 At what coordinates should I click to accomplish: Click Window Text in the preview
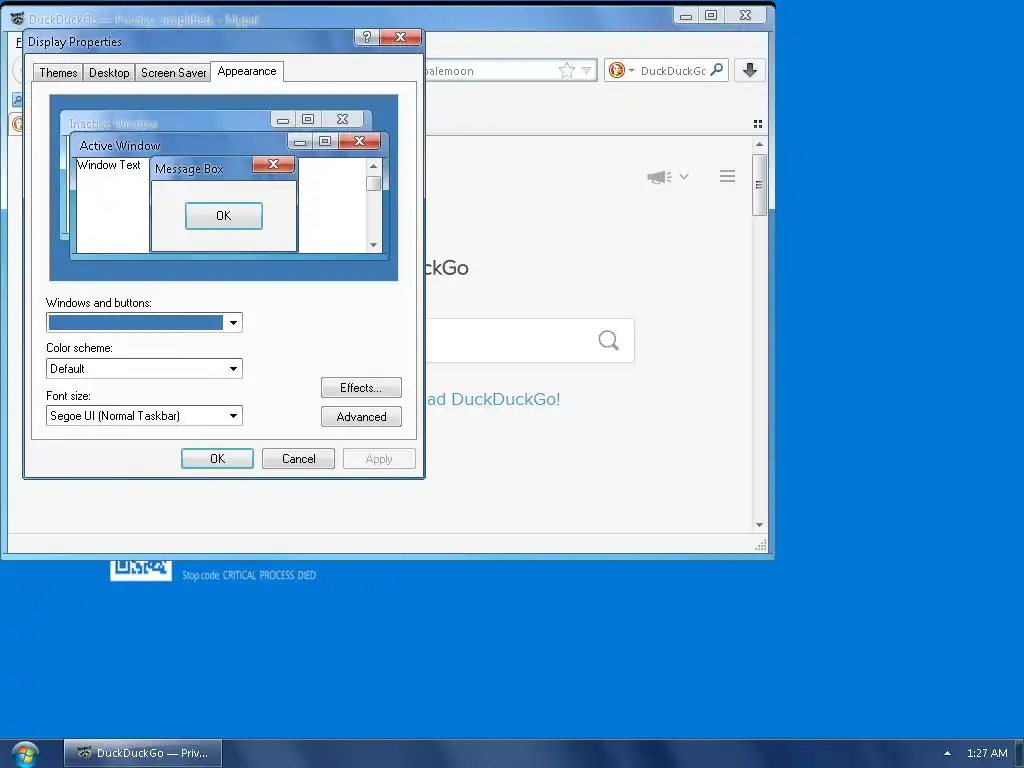tap(108, 165)
